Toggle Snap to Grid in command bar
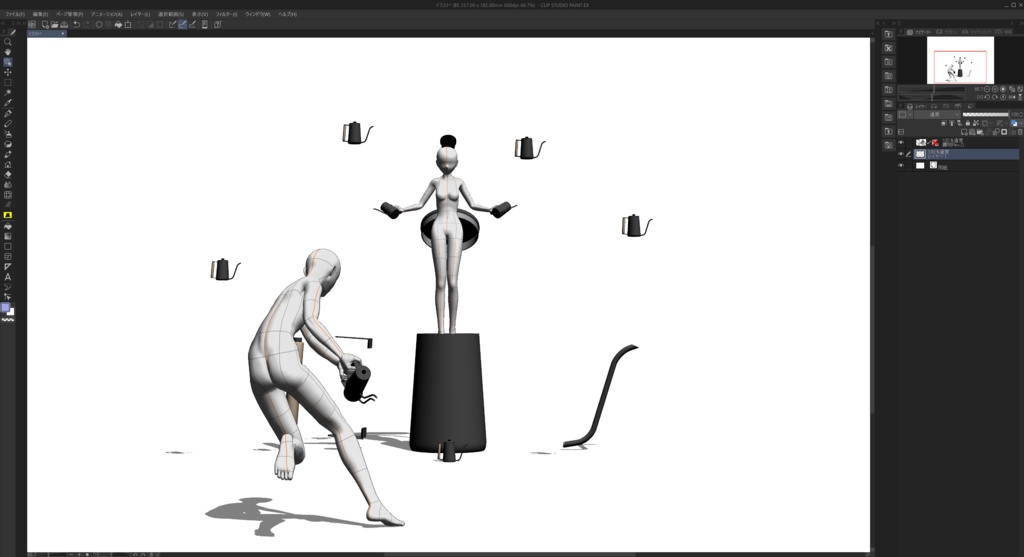Viewport: 1024px width, 557px height. (193, 24)
